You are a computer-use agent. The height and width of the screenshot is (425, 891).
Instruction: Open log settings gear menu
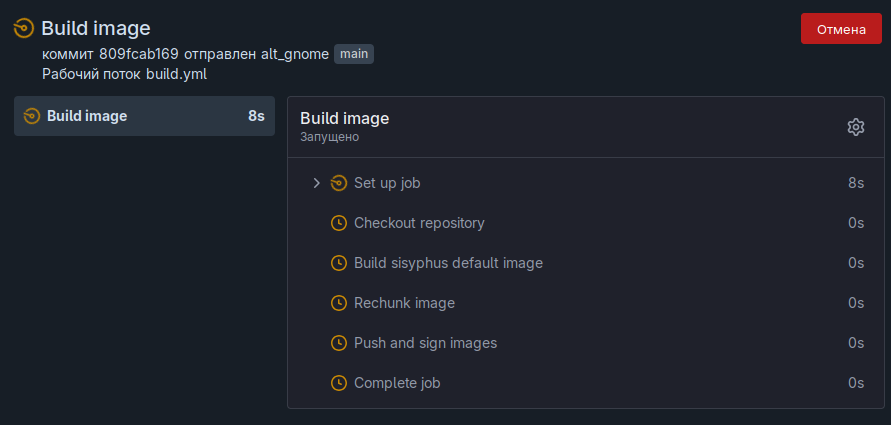[855, 127]
